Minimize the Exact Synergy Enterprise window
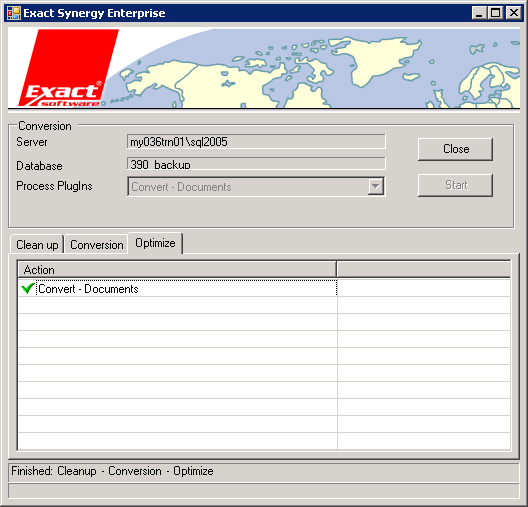 coord(478,13)
